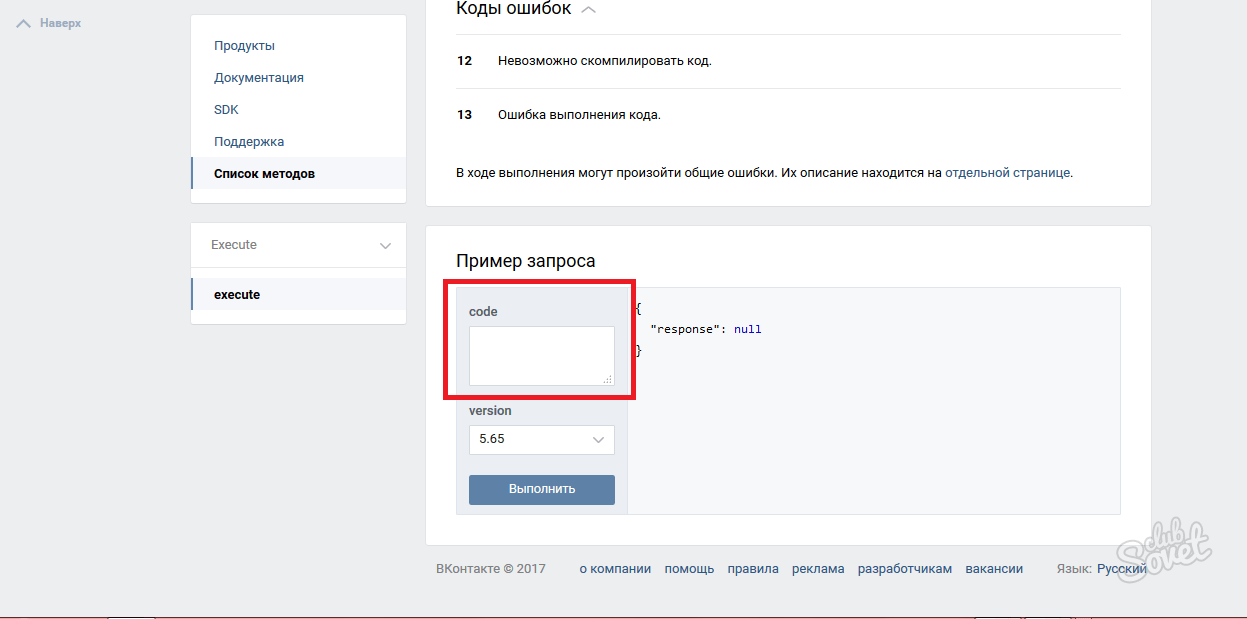Choose the execute method item
Screen dimensions: 1247x619
[x=237, y=295]
